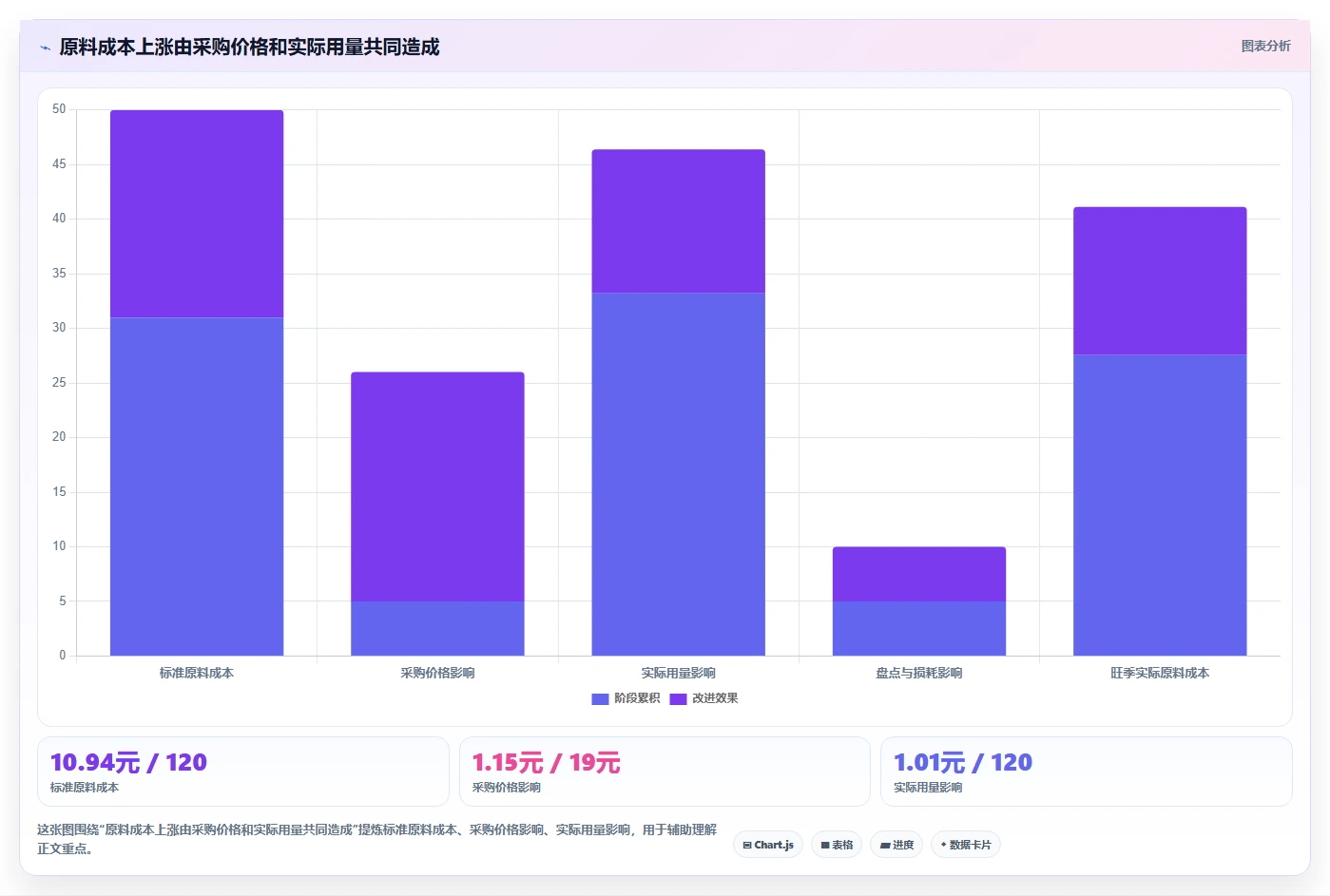This screenshot has height=896, width=1330.
Task: Click the lightning icon beside the chart title
Action: point(45,48)
